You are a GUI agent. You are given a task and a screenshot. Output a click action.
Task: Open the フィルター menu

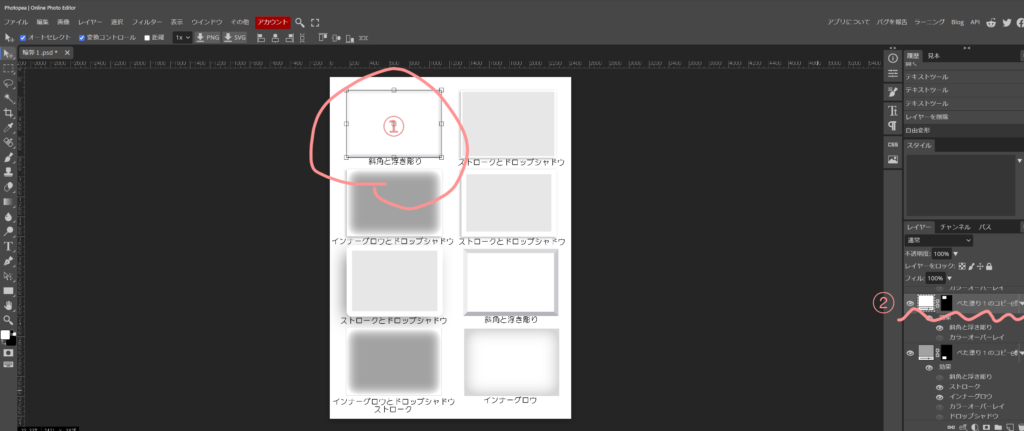pos(147,21)
